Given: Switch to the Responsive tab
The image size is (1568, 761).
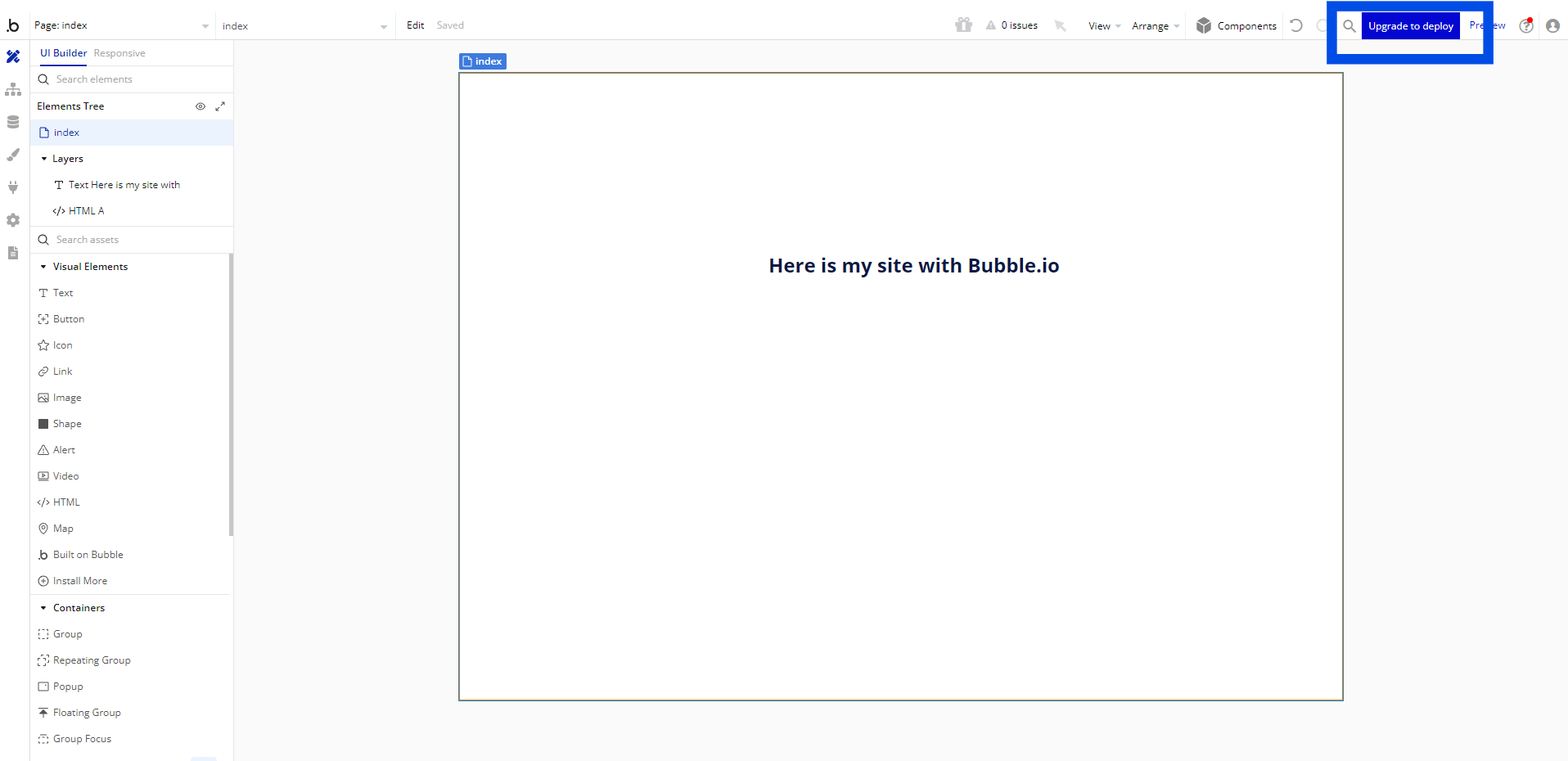Looking at the screenshot, I should click(x=119, y=53).
